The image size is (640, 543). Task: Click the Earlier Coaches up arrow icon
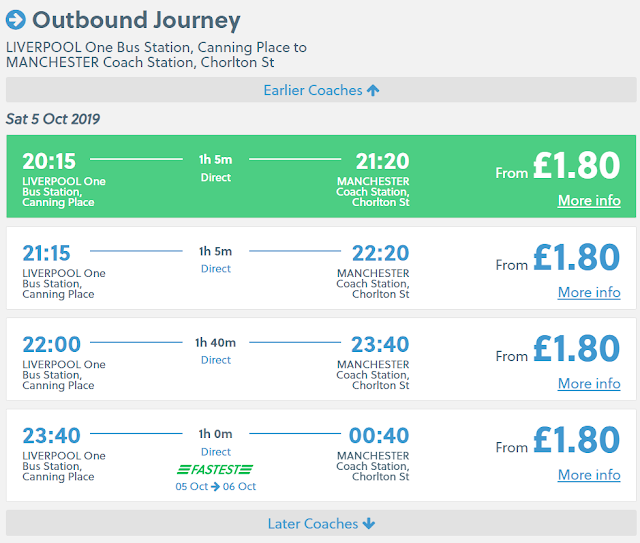click(x=373, y=90)
